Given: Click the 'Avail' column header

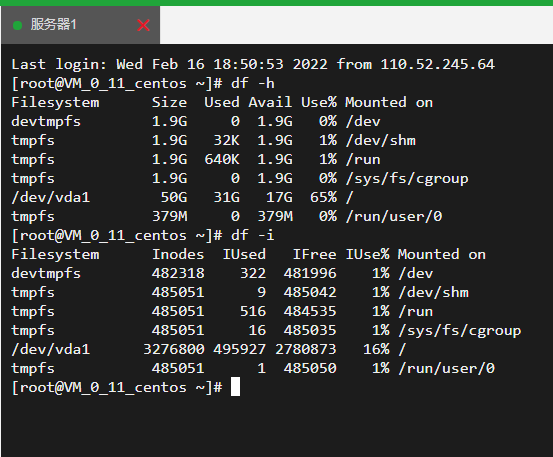Looking at the screenshot, I should [270, 103].
